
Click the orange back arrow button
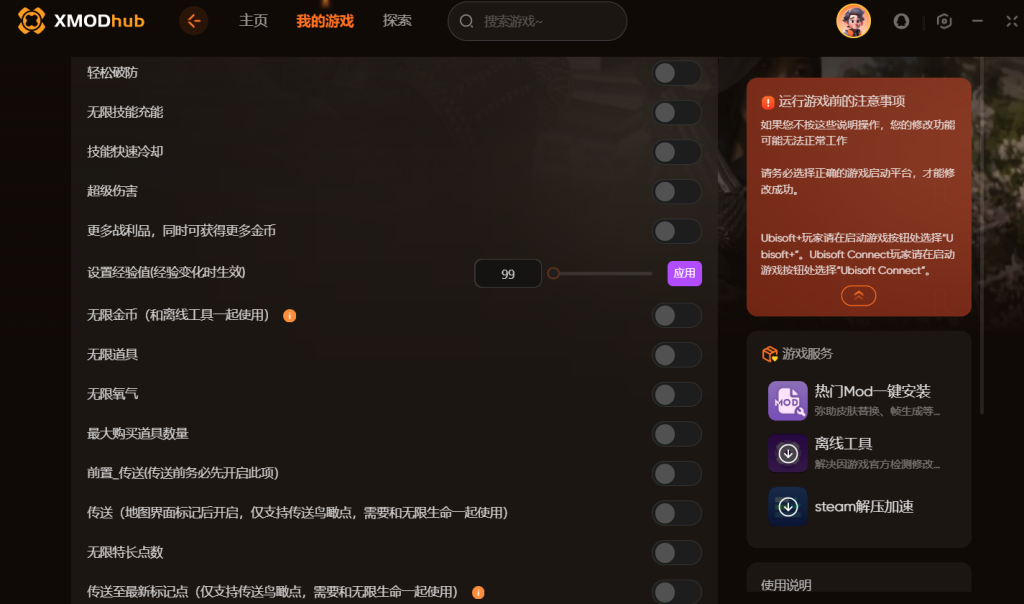(x=194, y=21)
